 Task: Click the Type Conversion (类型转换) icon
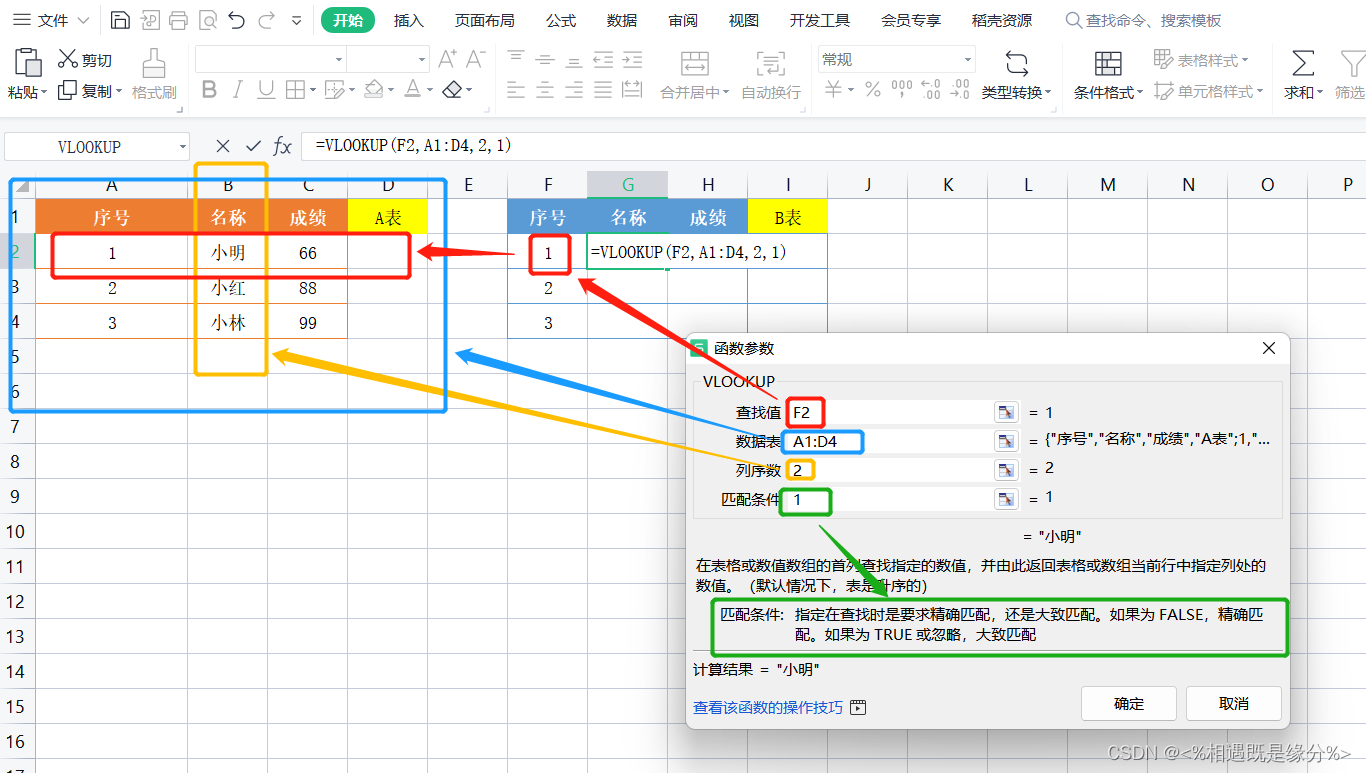coord(1017,63)
